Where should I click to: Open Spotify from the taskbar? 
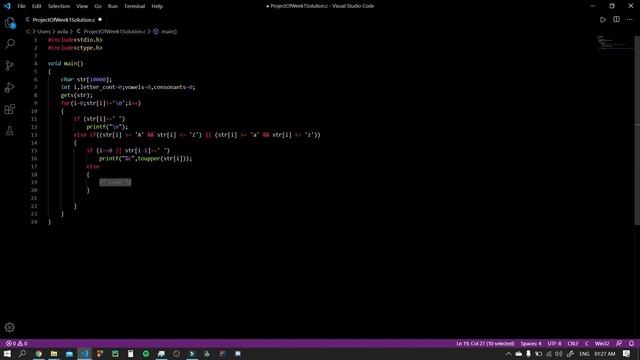[x=146, y=354]
